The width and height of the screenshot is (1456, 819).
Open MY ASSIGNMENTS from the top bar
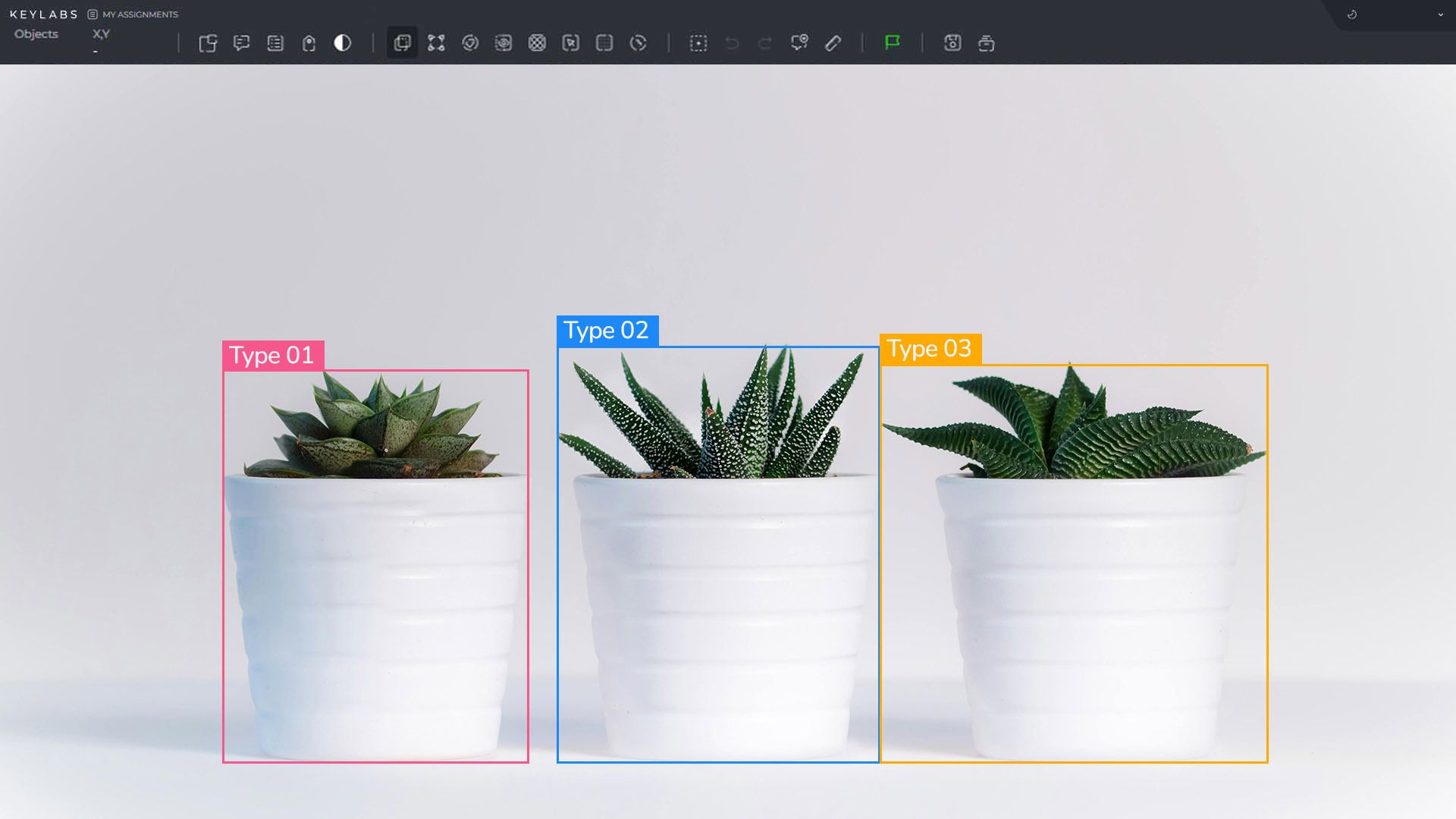[x=141, y=14]
